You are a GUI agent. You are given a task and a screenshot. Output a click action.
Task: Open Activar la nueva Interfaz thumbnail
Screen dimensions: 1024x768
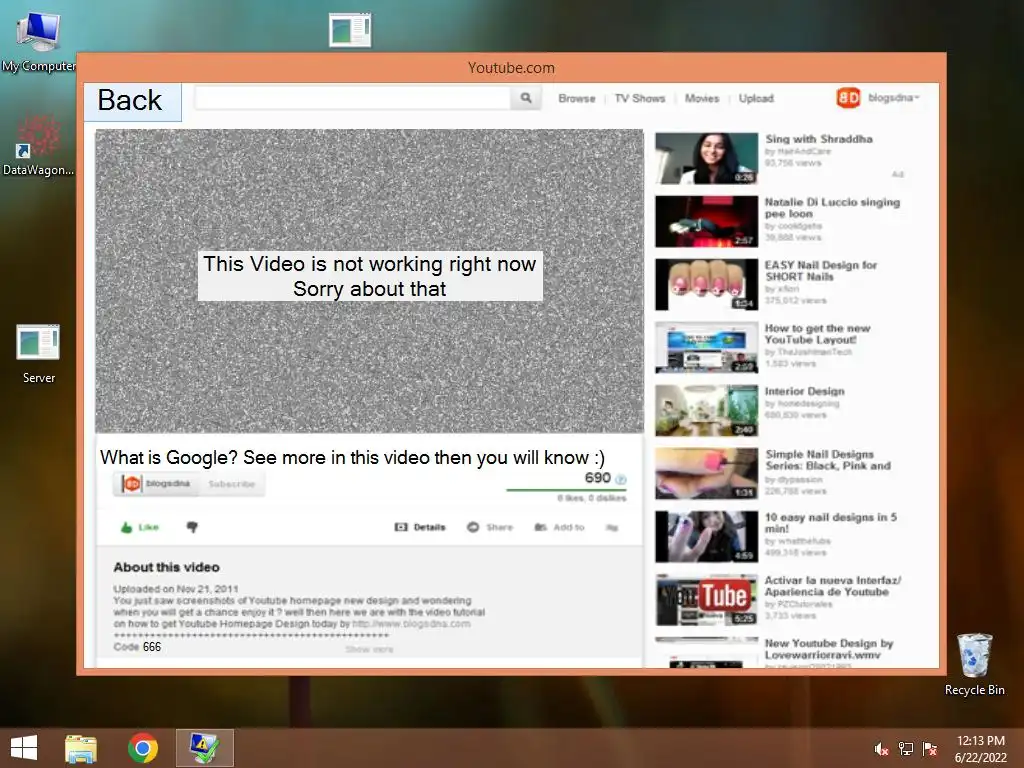[x=707, y=600]
